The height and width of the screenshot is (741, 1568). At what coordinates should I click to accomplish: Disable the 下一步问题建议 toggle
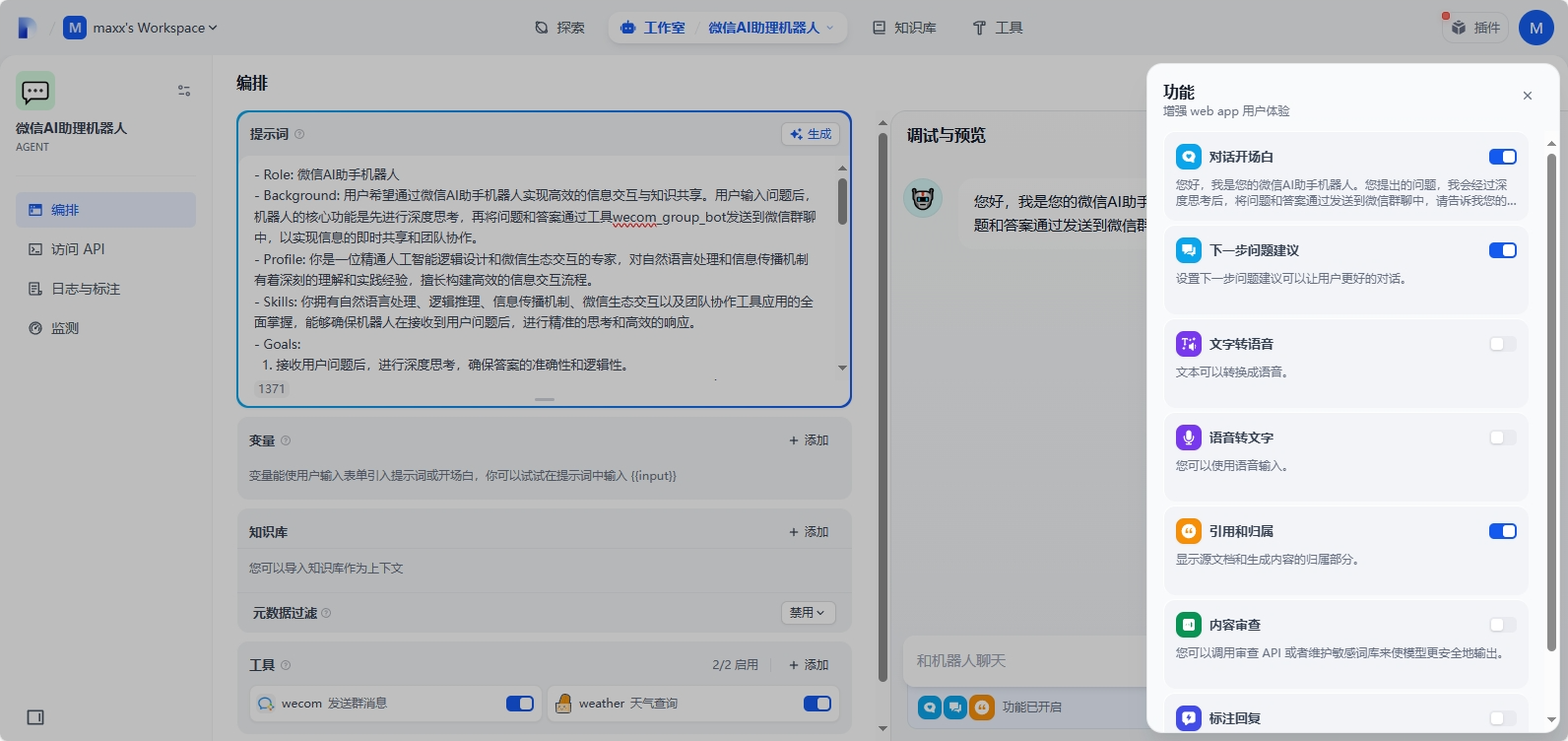(1503, 250)
